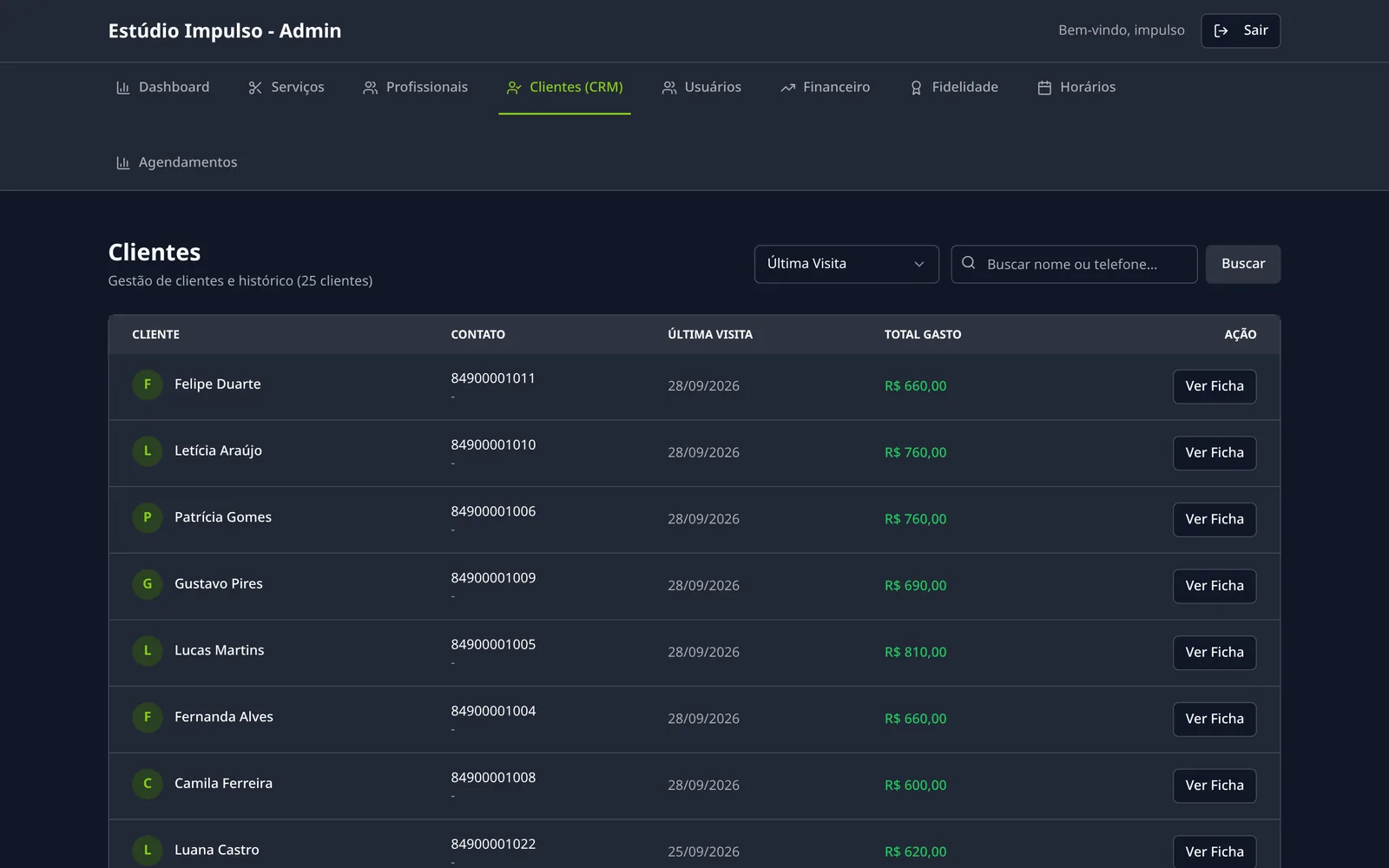Open Ver Ficha for Fernanda Alves
1389x868 pixels.
(x=1215, y=720)
